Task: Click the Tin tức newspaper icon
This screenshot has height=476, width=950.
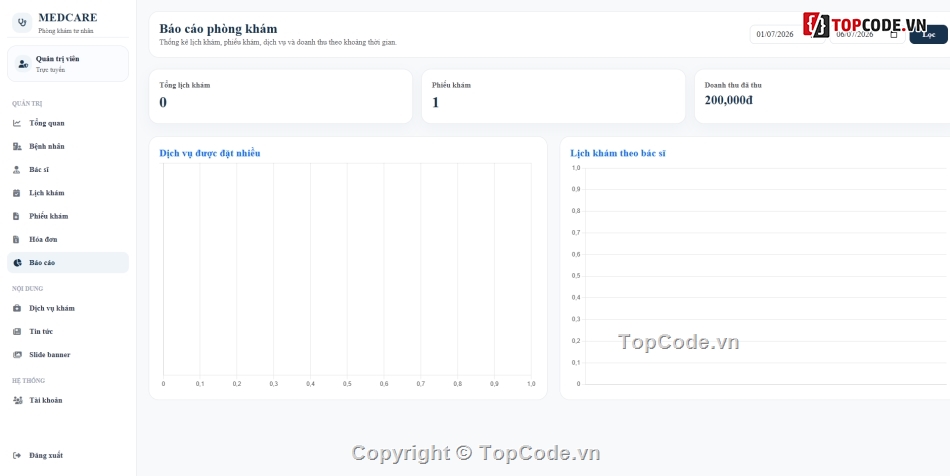Action: [x=17, y=332]
